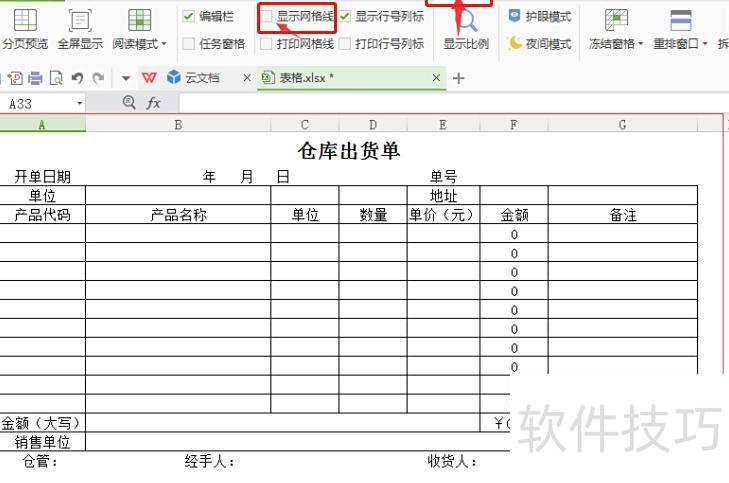Screen dimensions: 729x483
Task: Switch to 全屏显示 full screen view
Action: pyautogui.click(x=80, y=30)
